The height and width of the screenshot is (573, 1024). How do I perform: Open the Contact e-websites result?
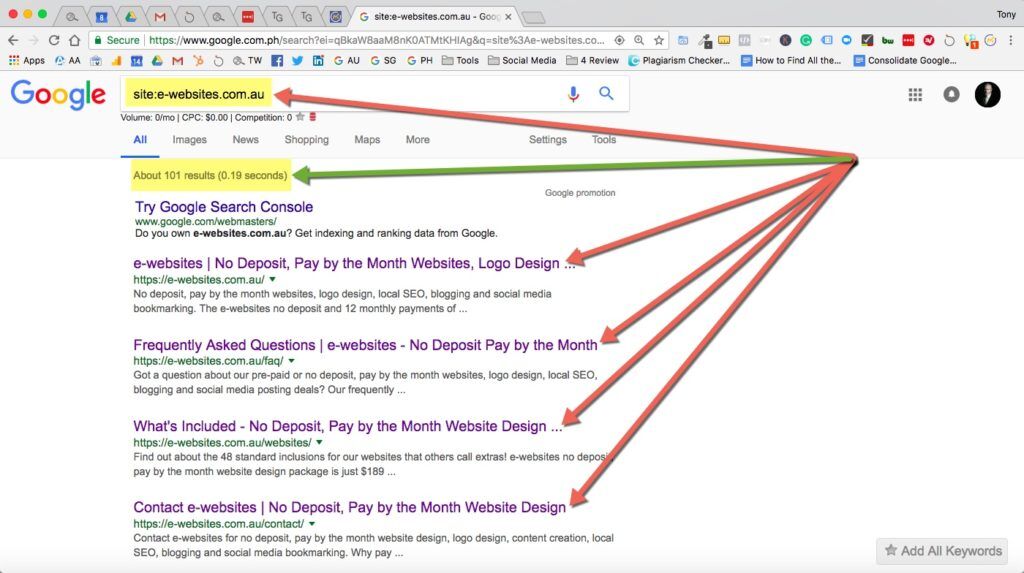tap(349, 508)
